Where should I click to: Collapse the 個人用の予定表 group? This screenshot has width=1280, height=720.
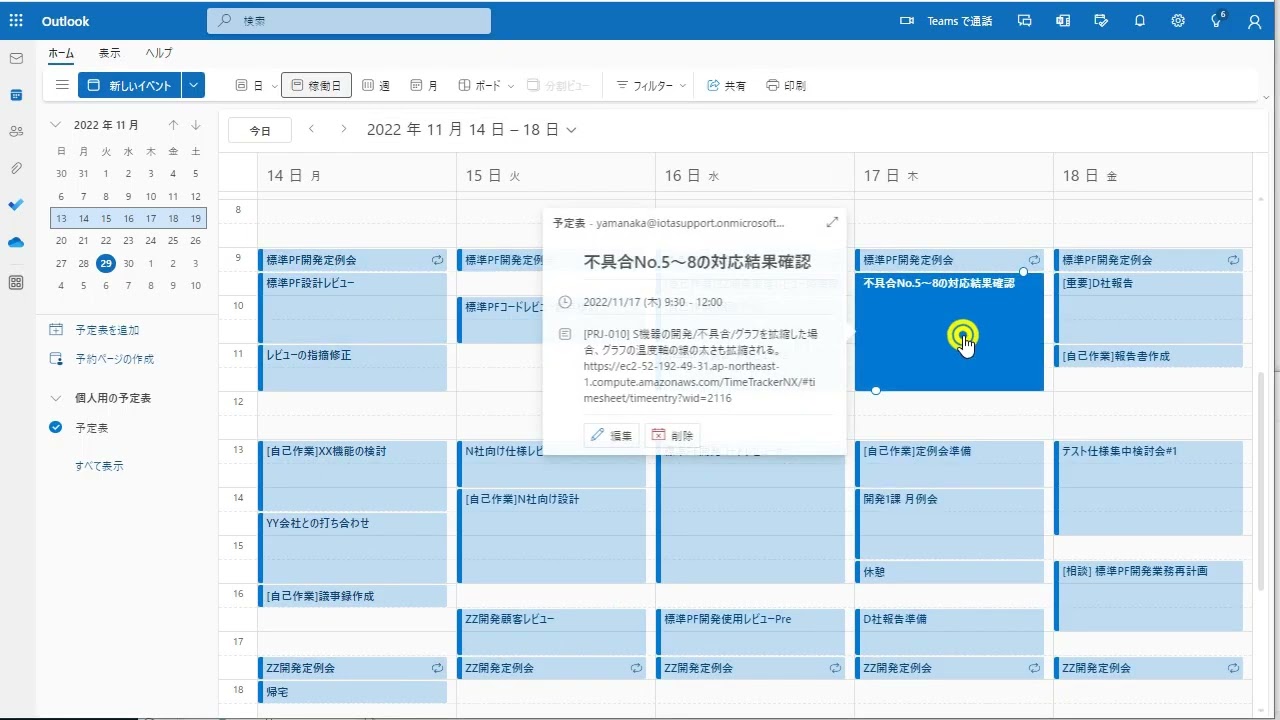(x=56, y=398)
